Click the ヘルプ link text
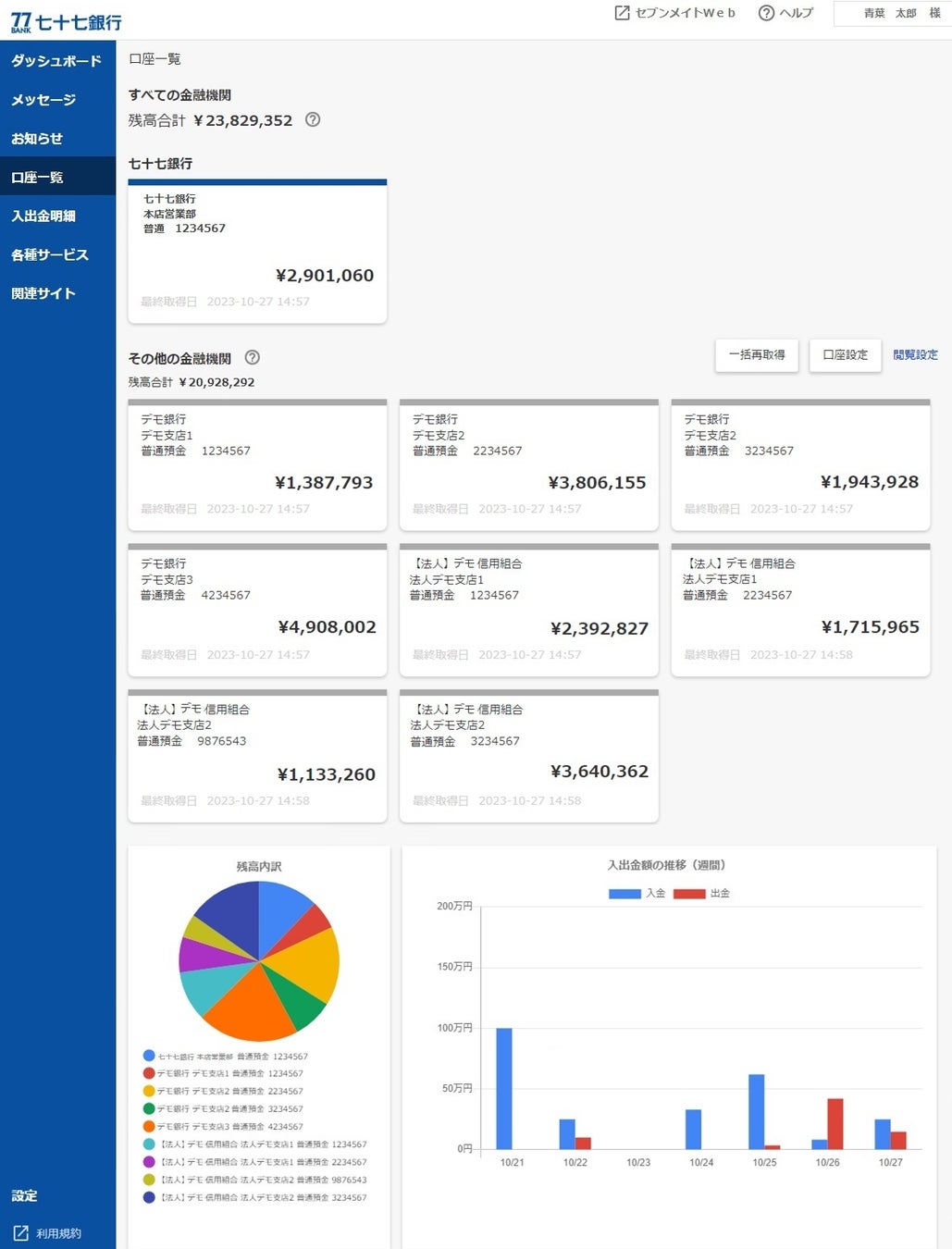Screen dimensions: 952x1249 [796, 13]
